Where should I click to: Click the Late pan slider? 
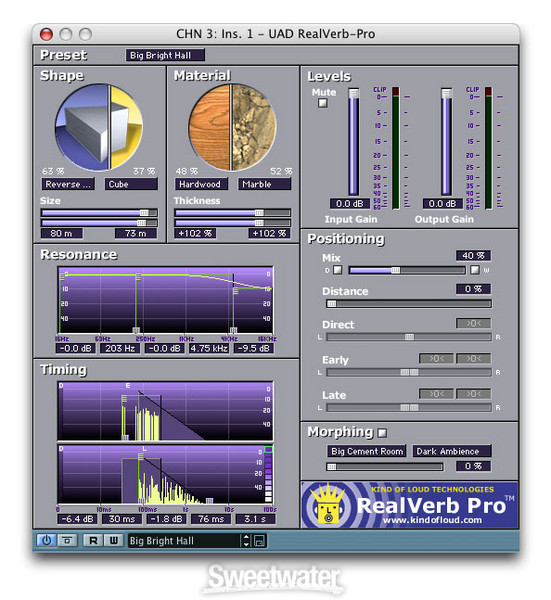[409, 408]
